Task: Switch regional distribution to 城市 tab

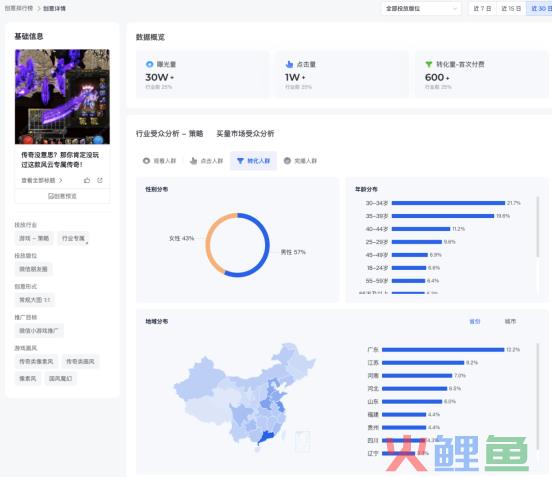Action: coord(510,321)
